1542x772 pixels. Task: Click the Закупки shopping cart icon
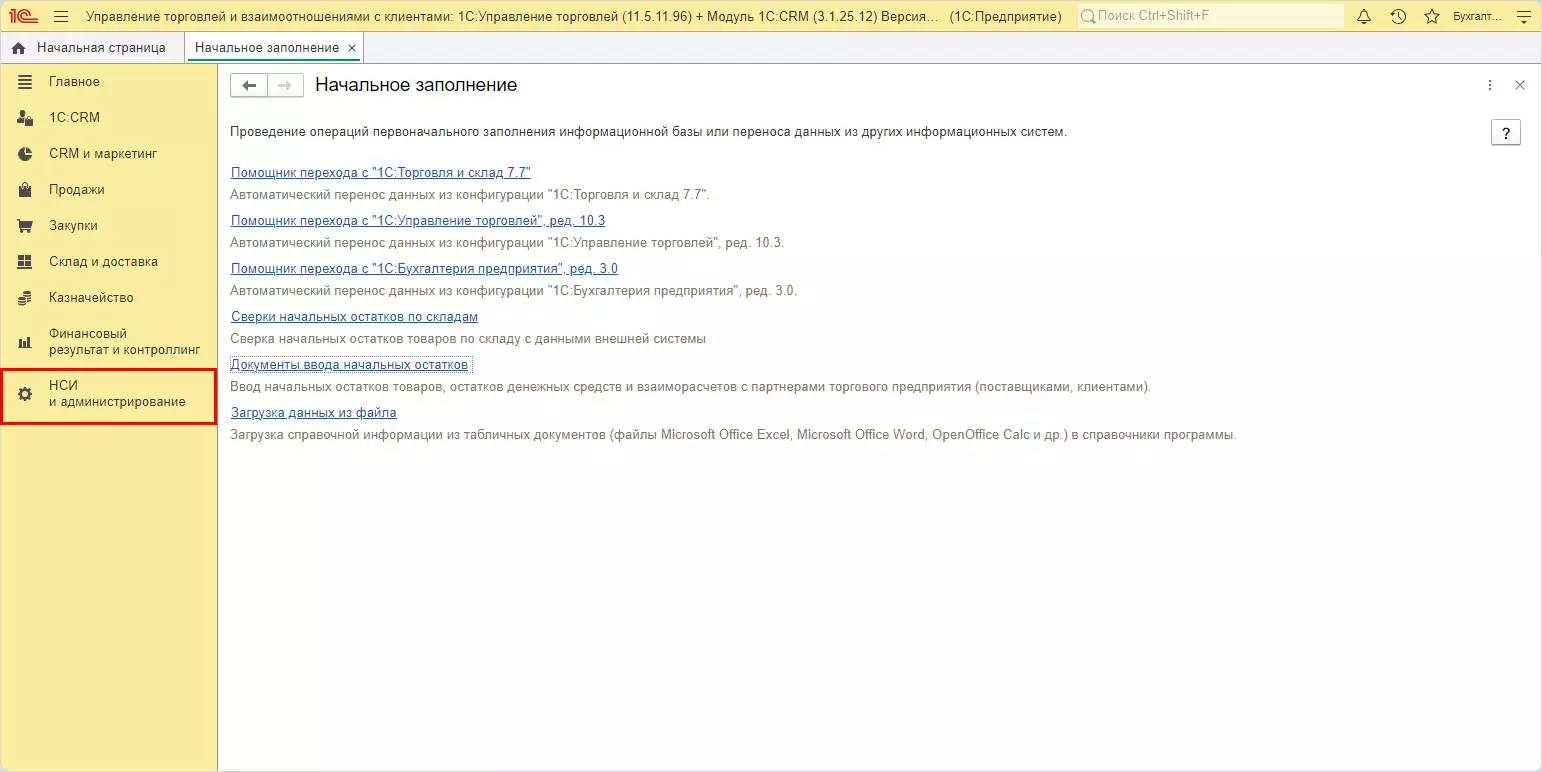[25, 226]
